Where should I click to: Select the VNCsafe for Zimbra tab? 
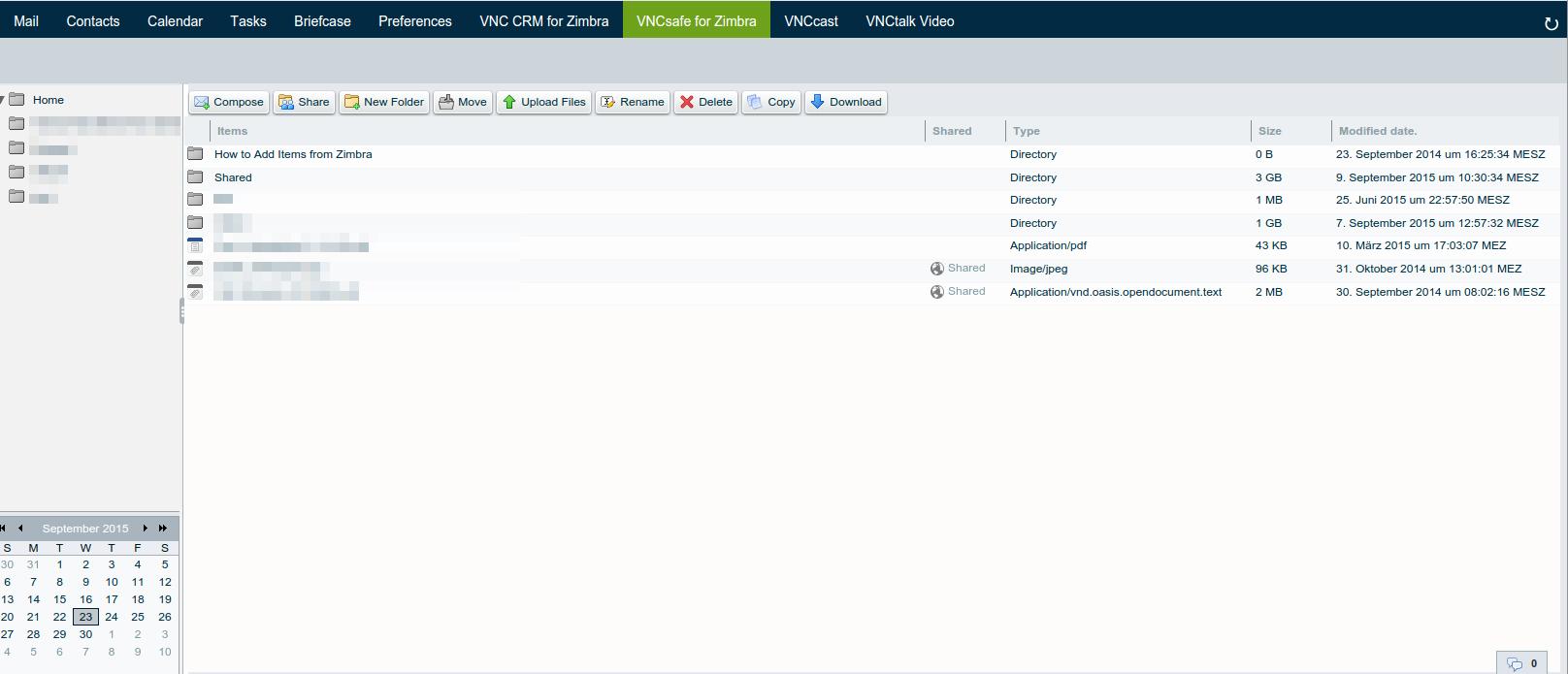click(x=697, y=20)
